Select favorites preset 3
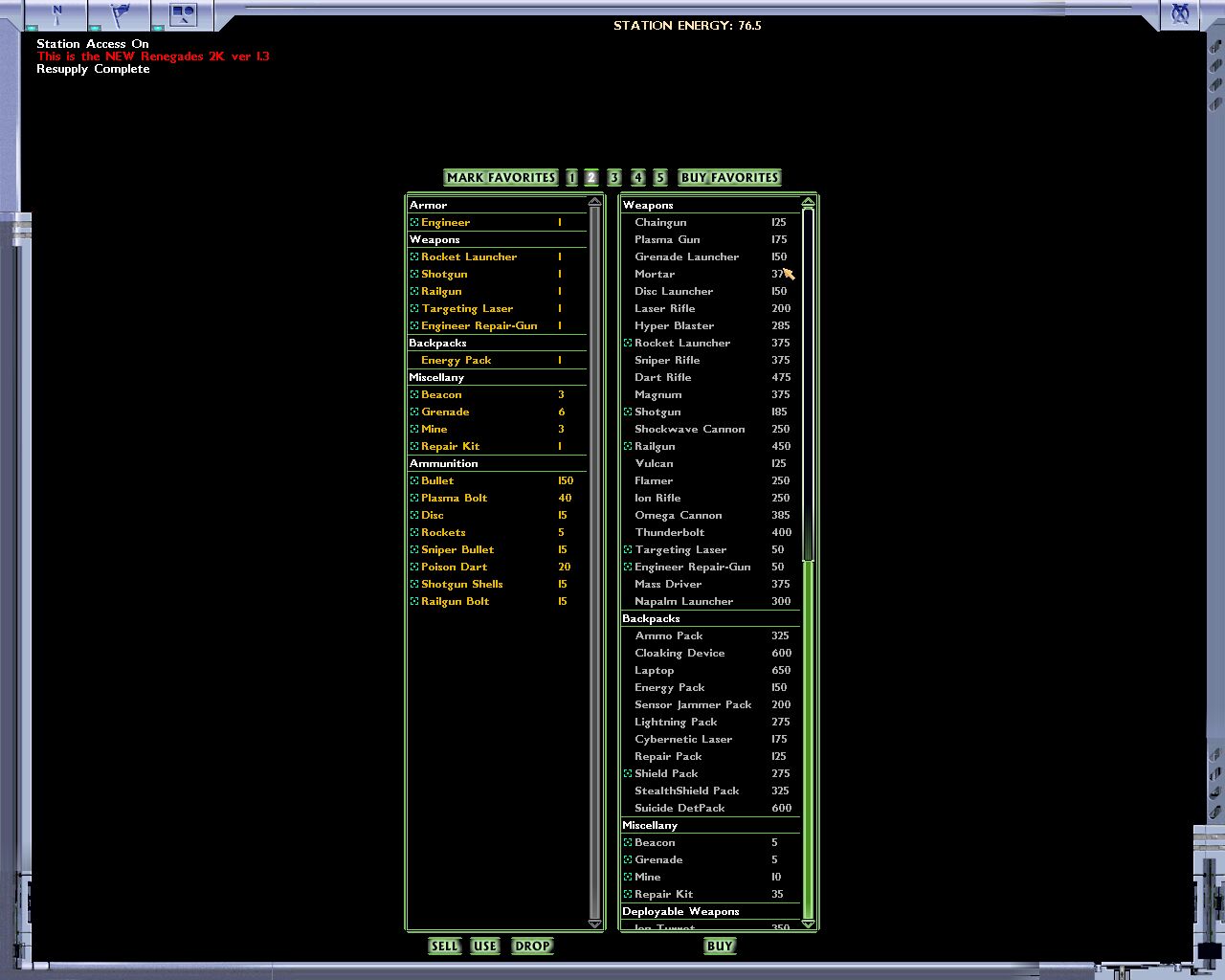The image size is (1225, 980). click(x=614, y=177)
